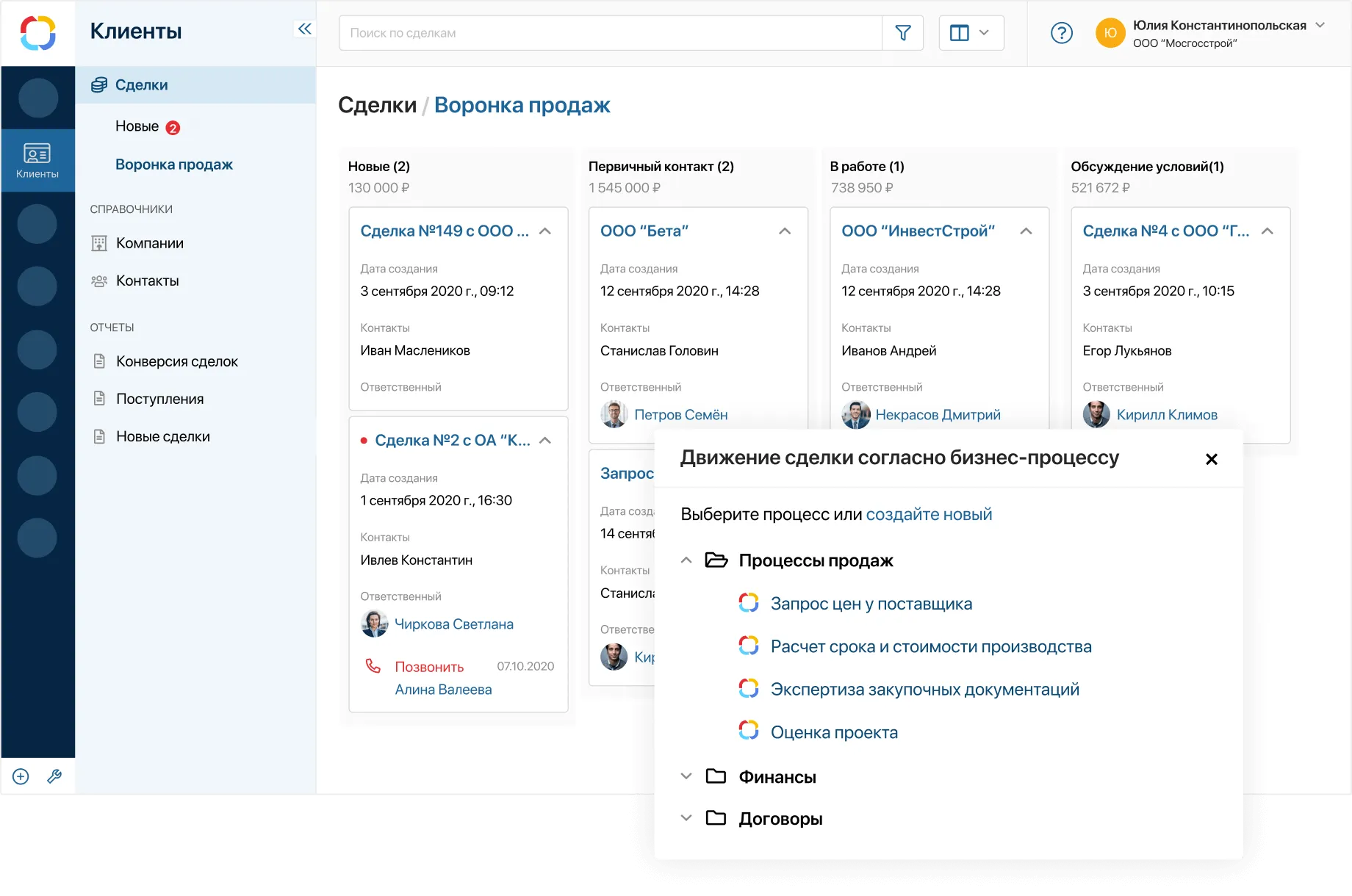Select the Сделки section icon in sidebar
This screenshot has width=1352, height=896.
click(99, 84)
